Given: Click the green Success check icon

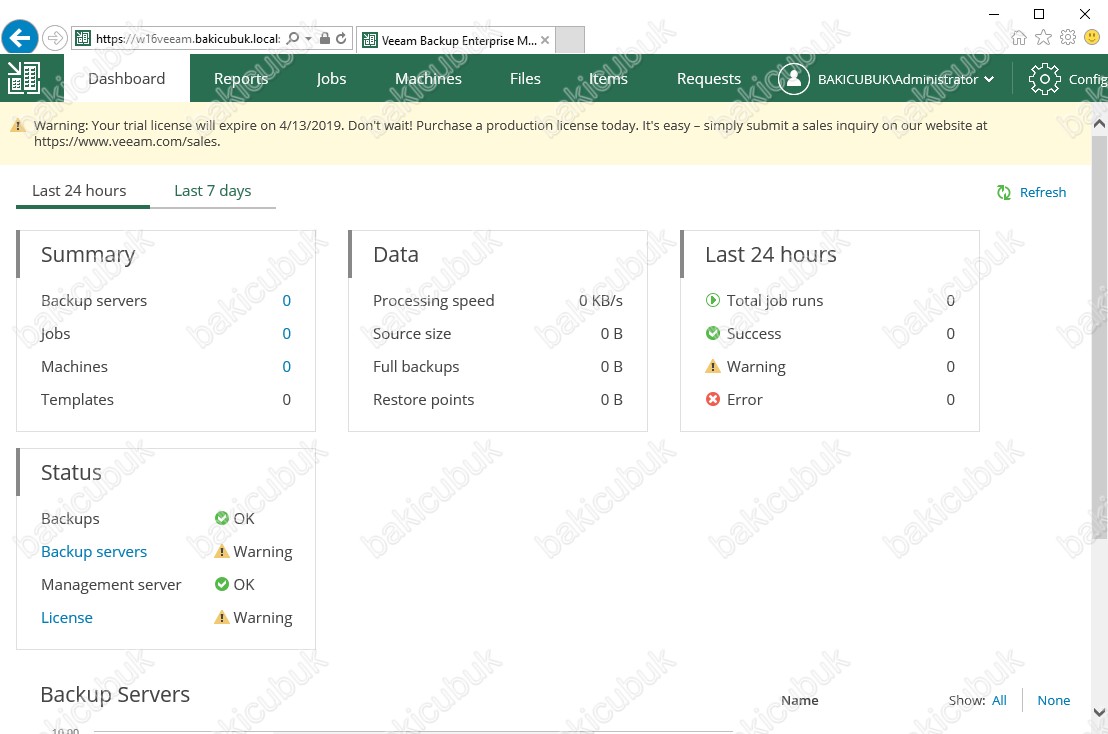Looking at the screenshot, I should 713,333.
